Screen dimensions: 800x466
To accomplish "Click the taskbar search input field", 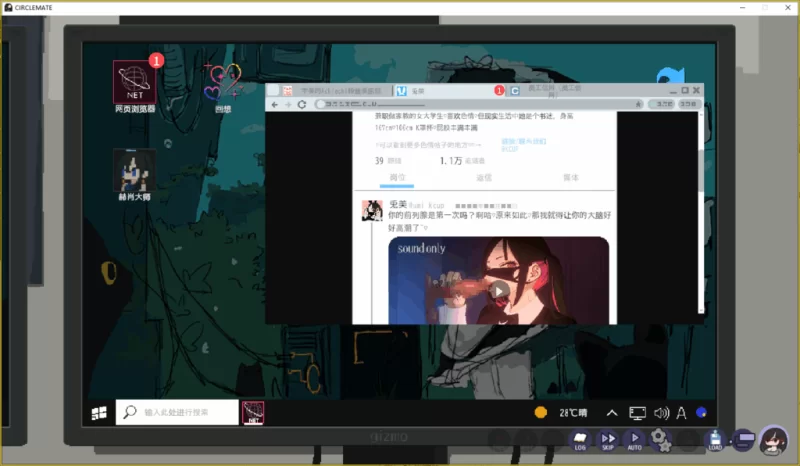I will tap(177, 412).
